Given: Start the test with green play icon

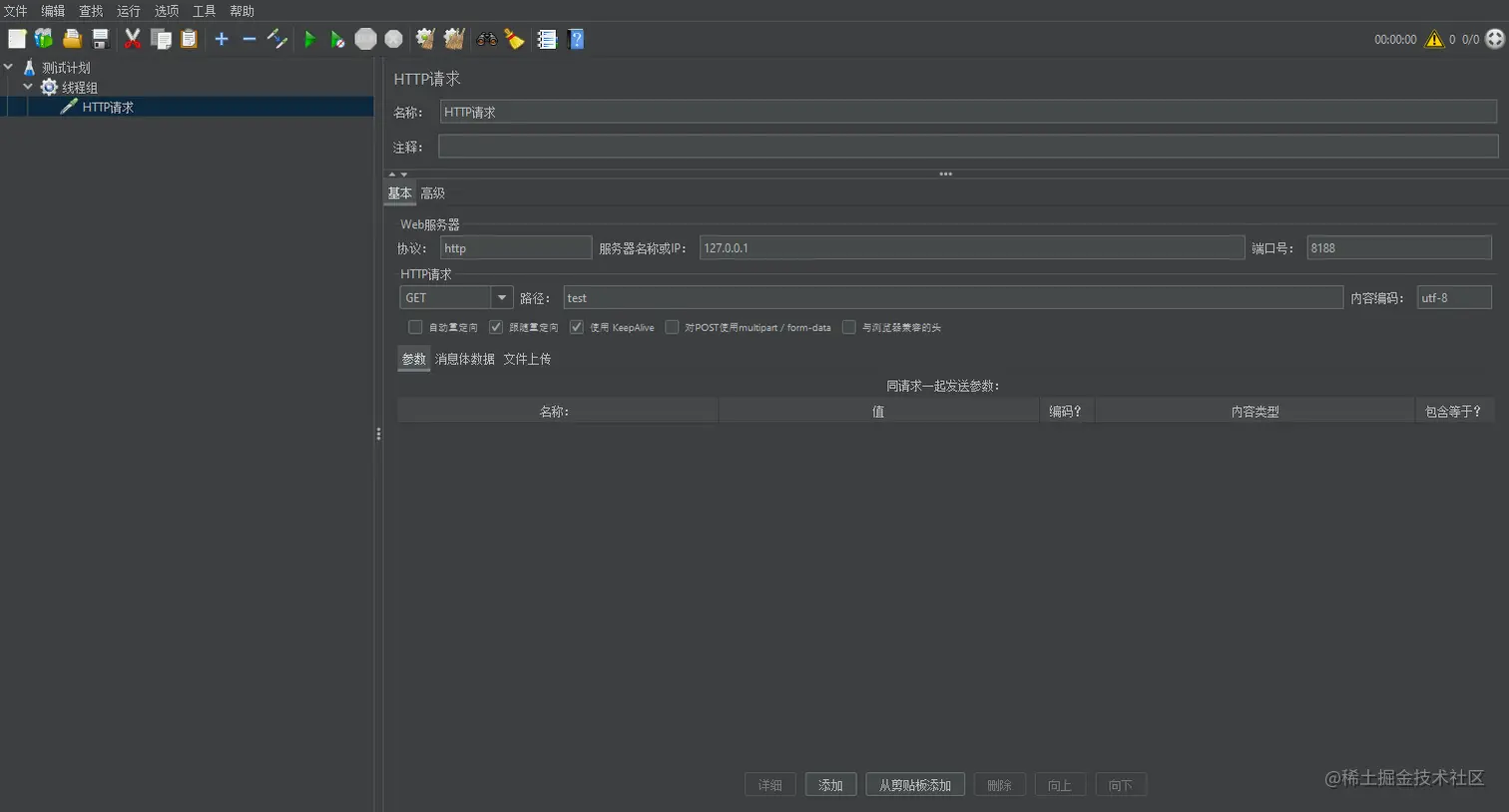Looking at the screenshot, I should [309, 39].
